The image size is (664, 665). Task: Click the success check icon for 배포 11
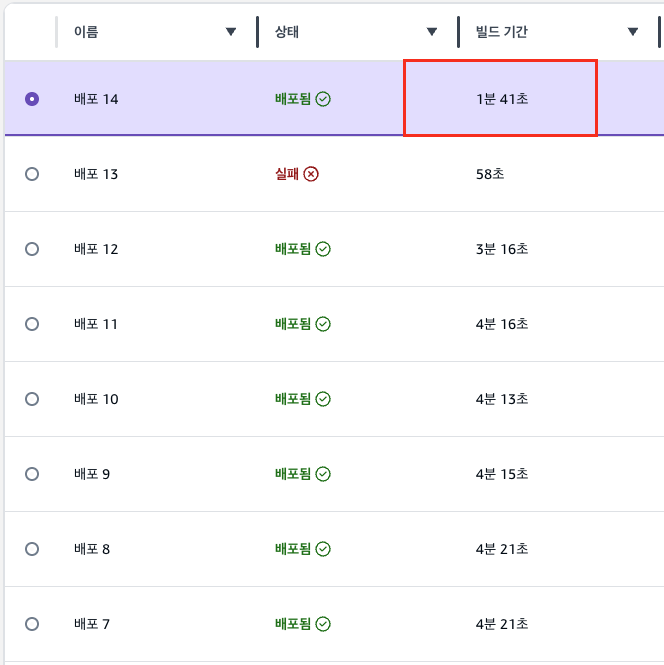click(x=323, y=324)
